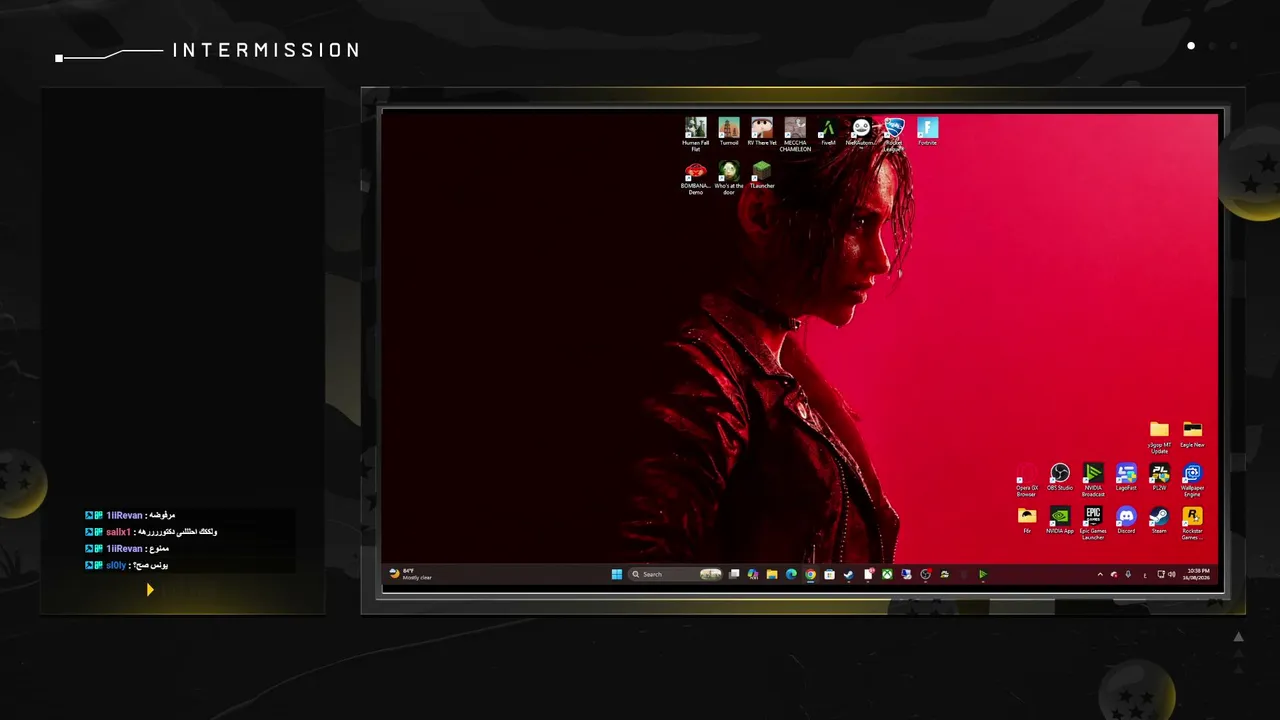This screenshot has width=1280, height=720.
Task: Open the taskbar clock and date
Action: click(x=1198, y=574)
